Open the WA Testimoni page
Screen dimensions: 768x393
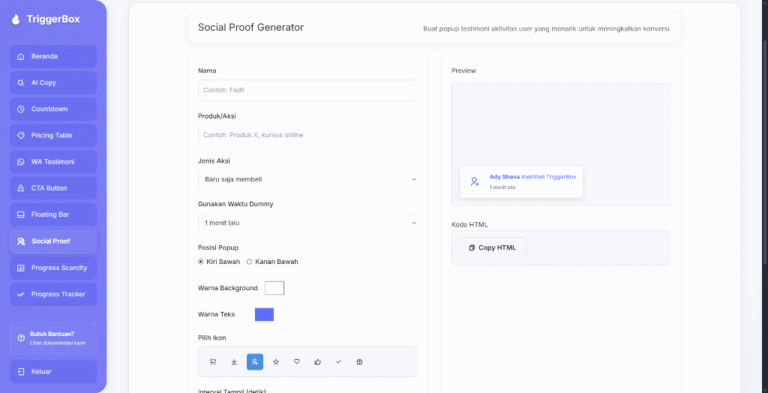[53, 162]
